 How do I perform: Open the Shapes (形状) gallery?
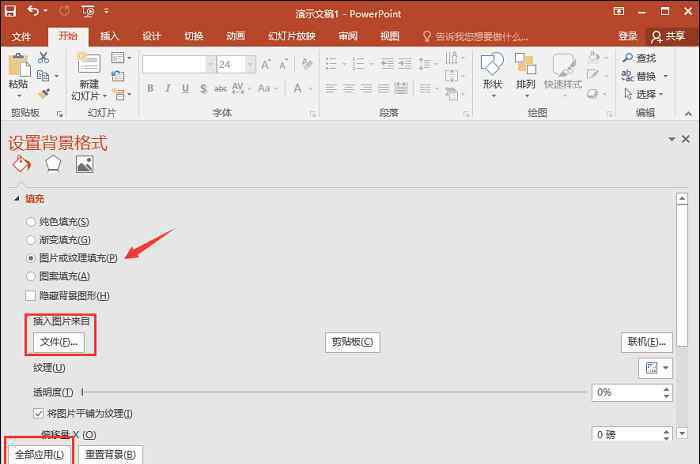492,72
